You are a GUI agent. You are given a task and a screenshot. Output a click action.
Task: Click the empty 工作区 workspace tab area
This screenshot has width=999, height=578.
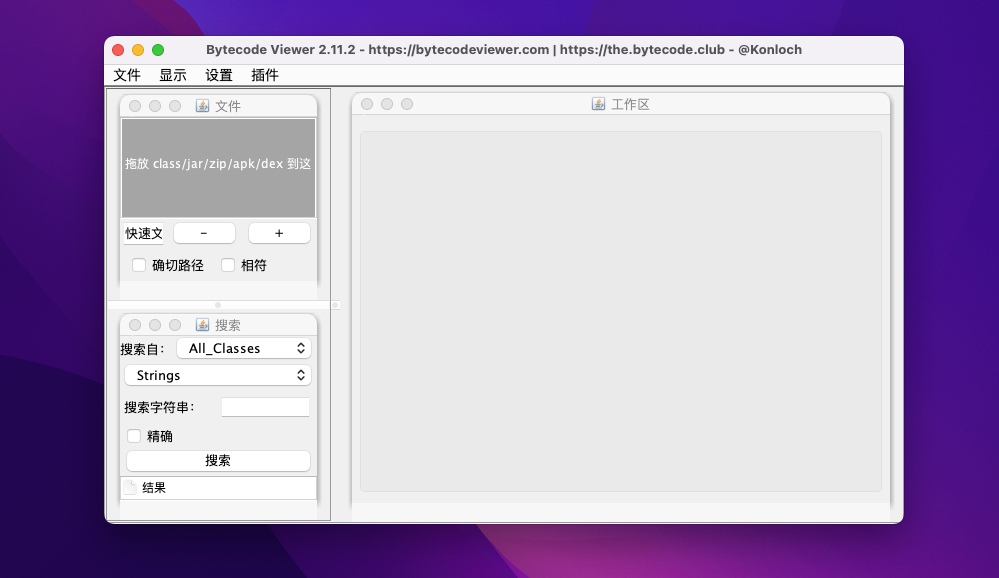pos(621,312)
